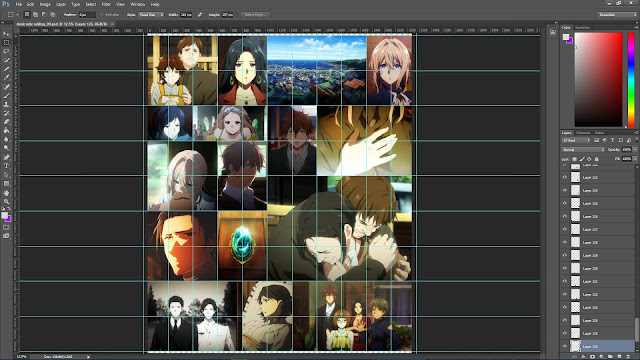The width and height of the screenshot is (640, 360).
Task: Open the Image menu
Action: [x=45, y=4]
